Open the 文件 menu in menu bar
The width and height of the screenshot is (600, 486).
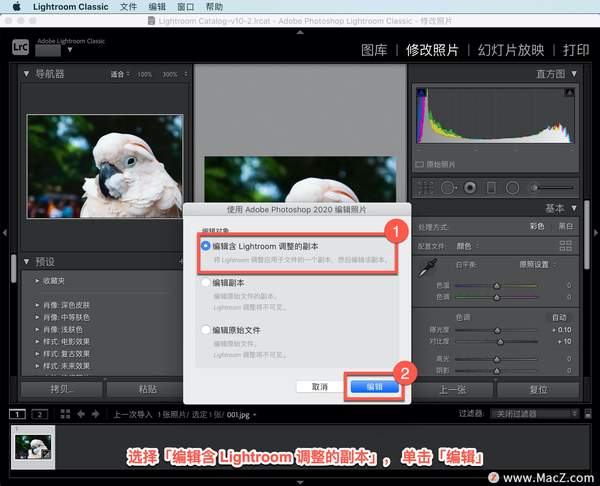pos(128,7)
